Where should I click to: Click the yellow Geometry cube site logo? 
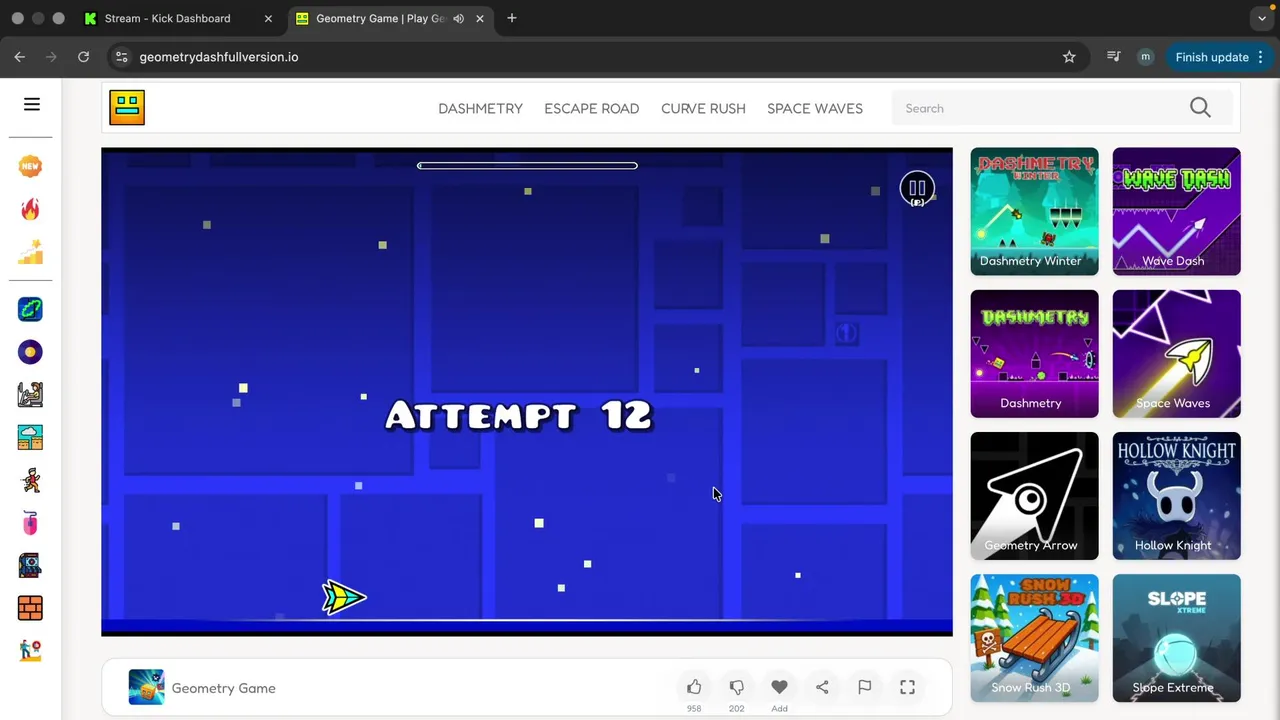(x=127, y=107)
